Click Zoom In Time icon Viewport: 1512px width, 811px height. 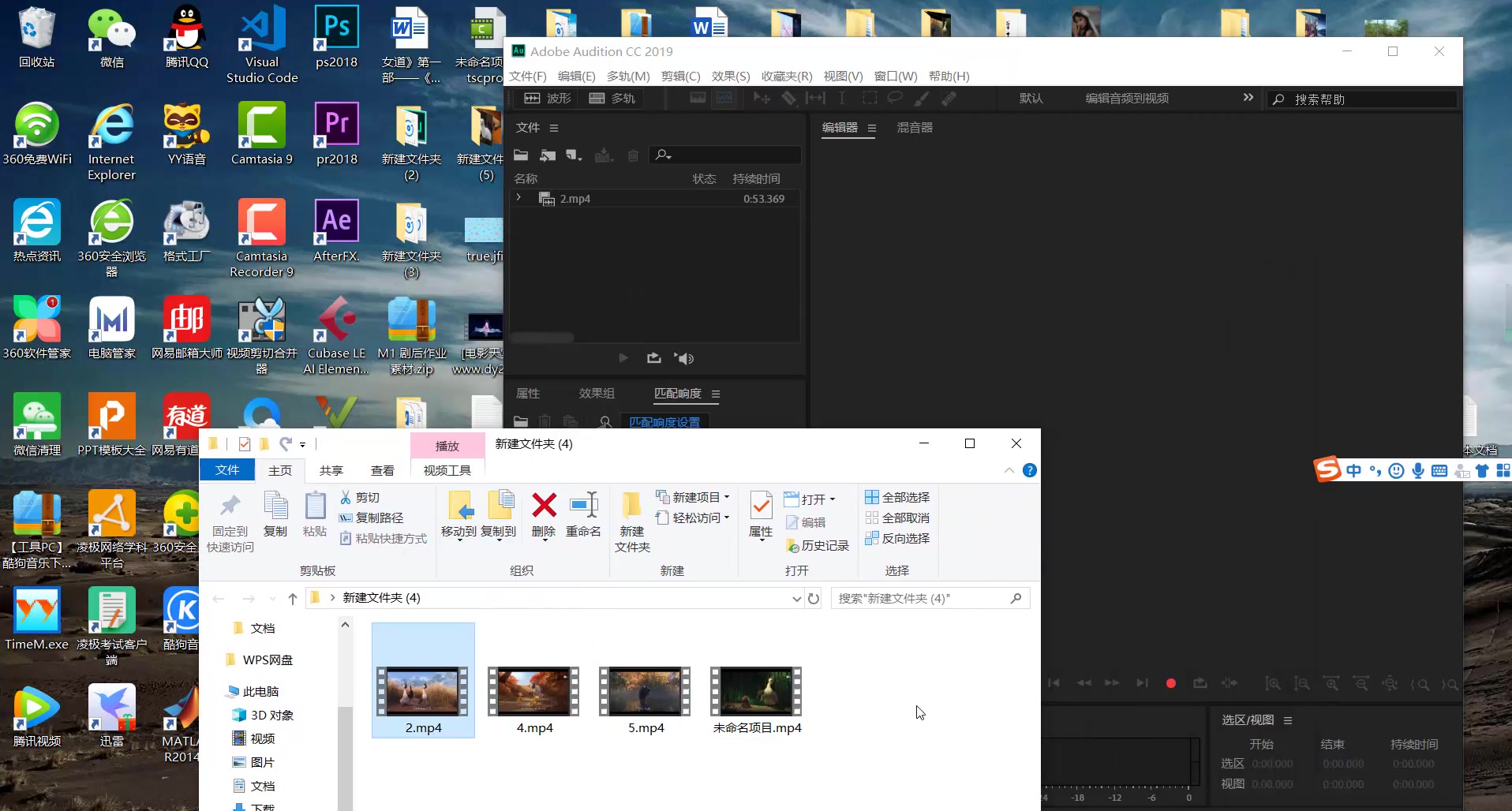click(1332, 684)
